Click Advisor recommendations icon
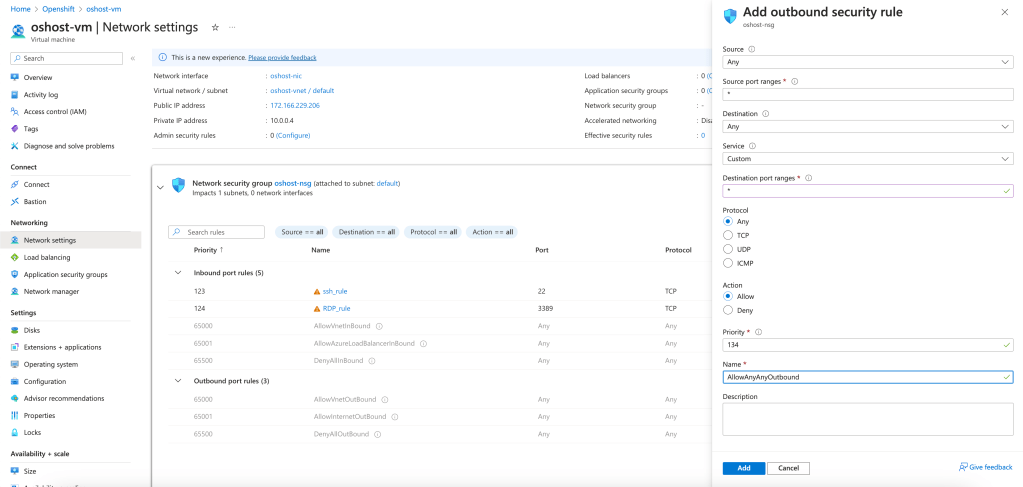Image resolution: width=1023 pixels, height=487 pixels. click(15, 398)
